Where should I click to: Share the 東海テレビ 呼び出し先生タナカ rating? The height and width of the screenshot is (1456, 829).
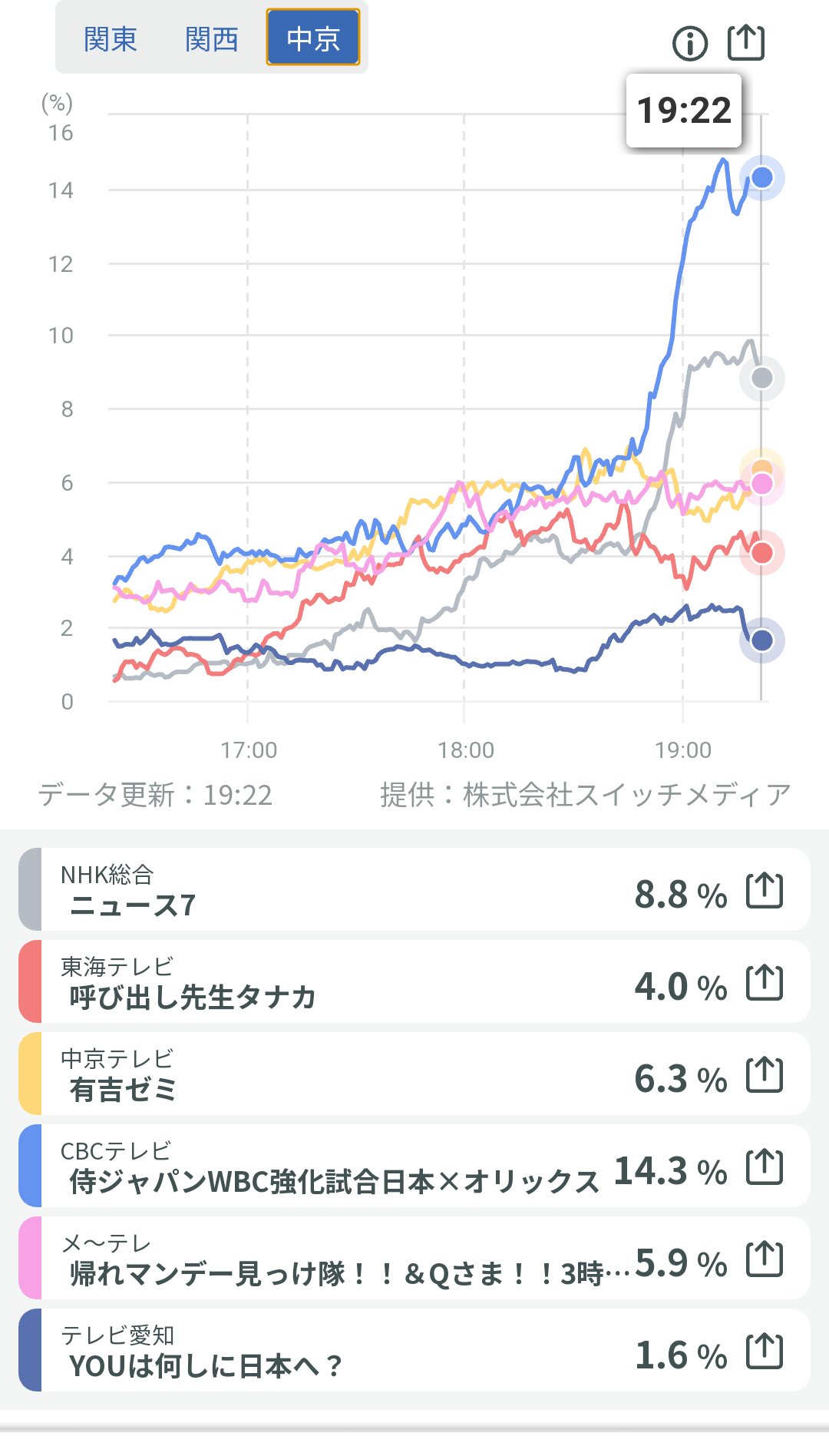(765, 983)
